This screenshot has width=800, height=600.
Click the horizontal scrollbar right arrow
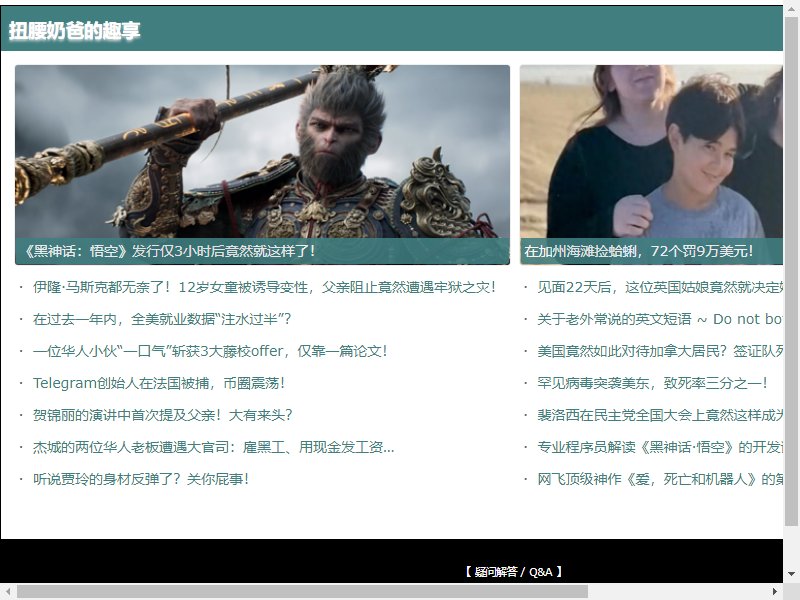(775, 592)
